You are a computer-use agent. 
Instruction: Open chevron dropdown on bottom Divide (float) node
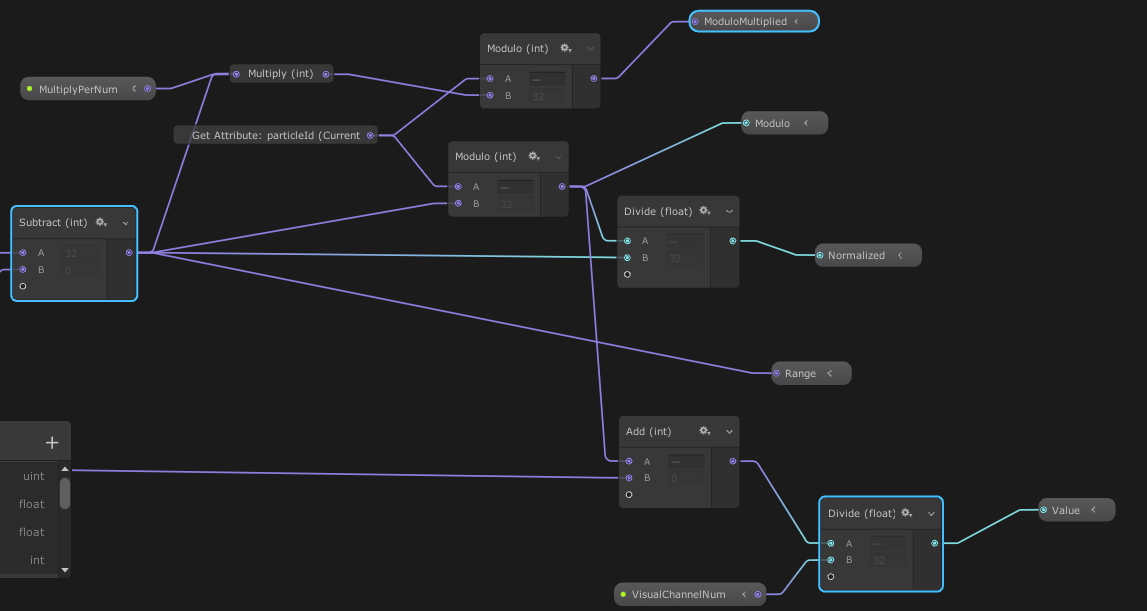[930, 513]
